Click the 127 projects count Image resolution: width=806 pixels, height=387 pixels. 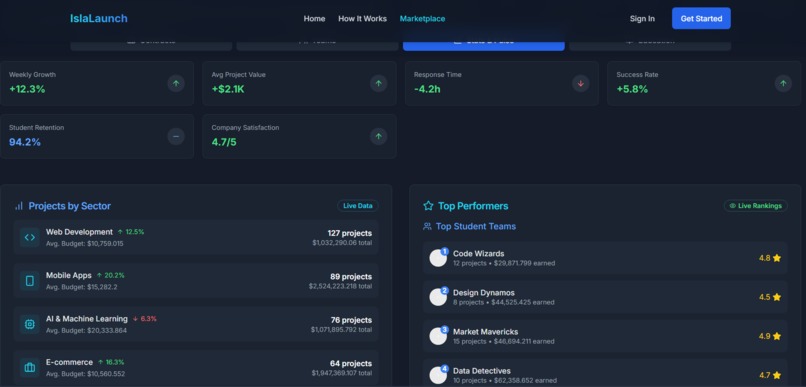(x=350, y=233)
